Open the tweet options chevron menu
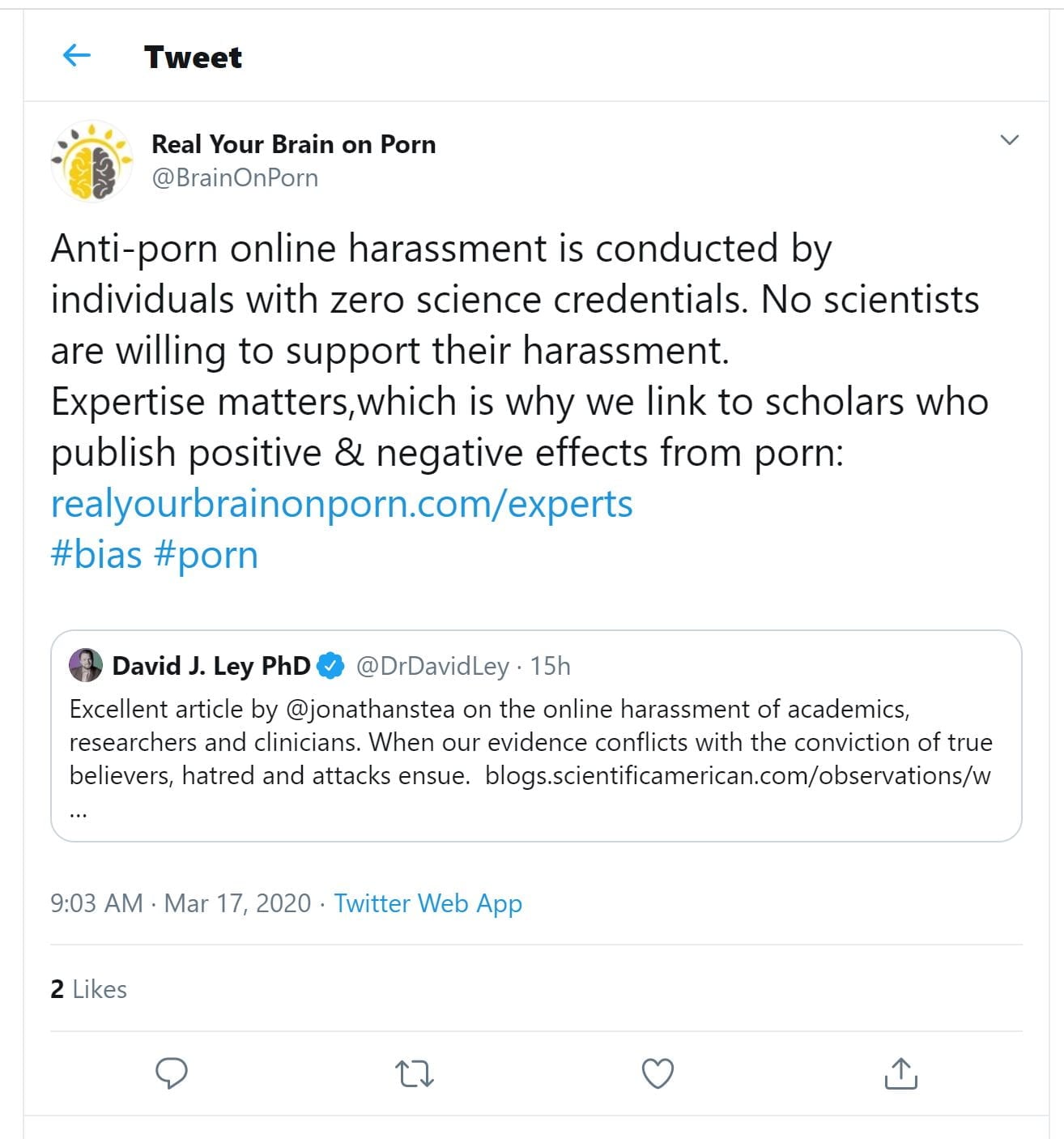Screen dimensions: 1064x1139 [x=1009, y=140]
